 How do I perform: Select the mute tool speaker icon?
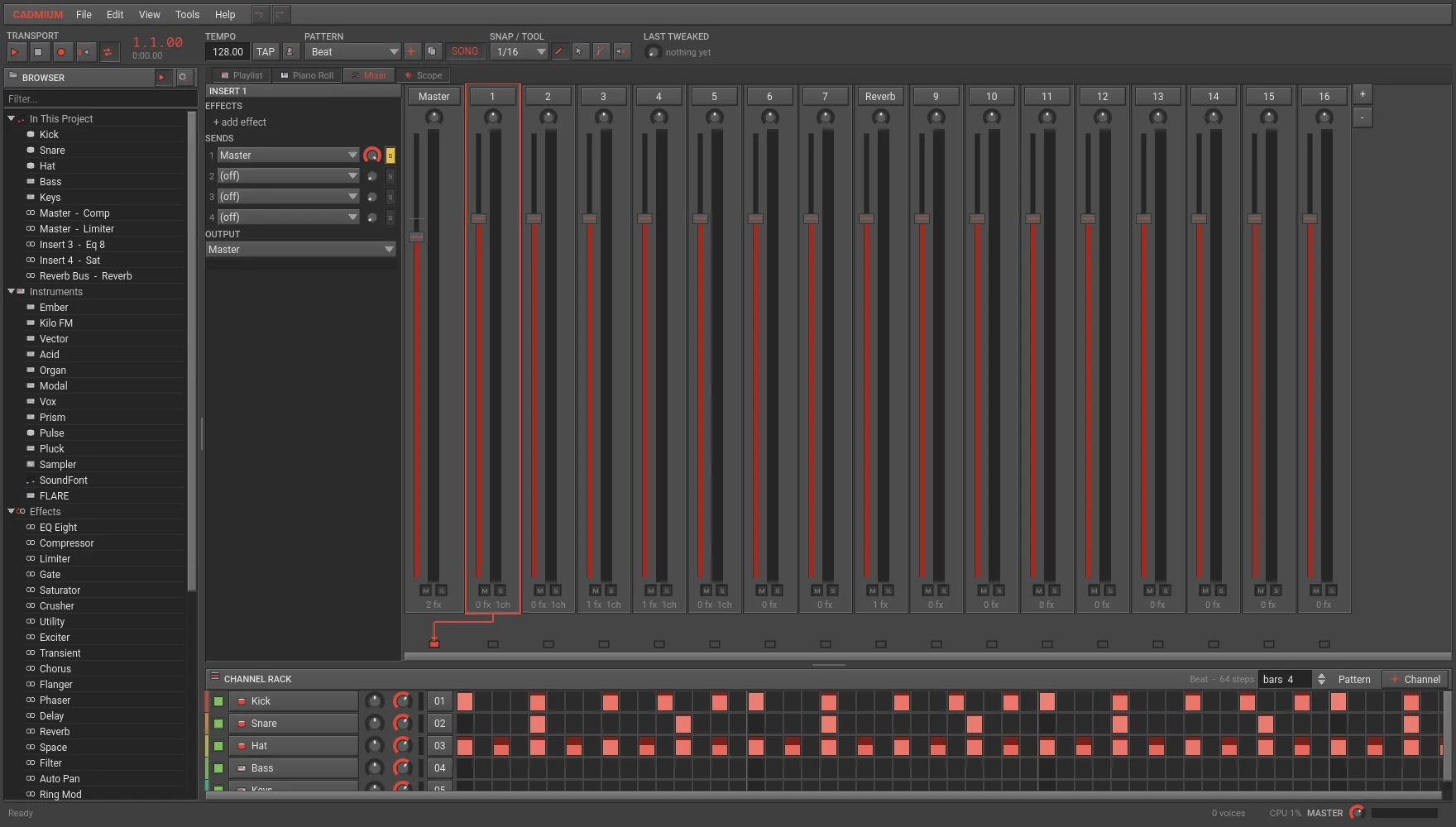point(621,51)
